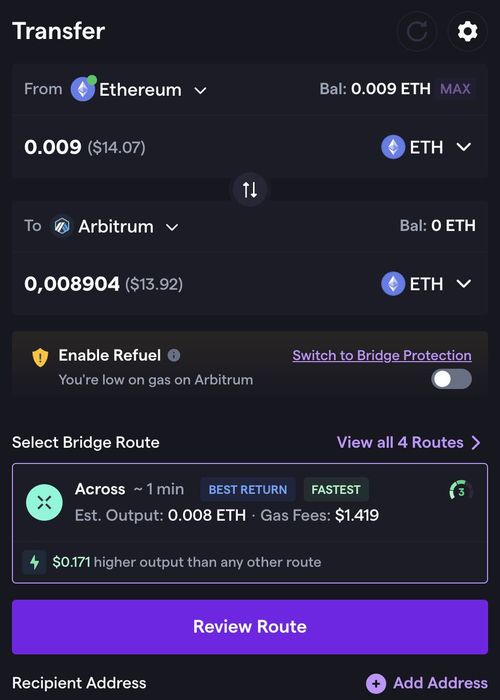Click the plus icon for Add Address
This screenshot has height=700, width=500.
376,683
